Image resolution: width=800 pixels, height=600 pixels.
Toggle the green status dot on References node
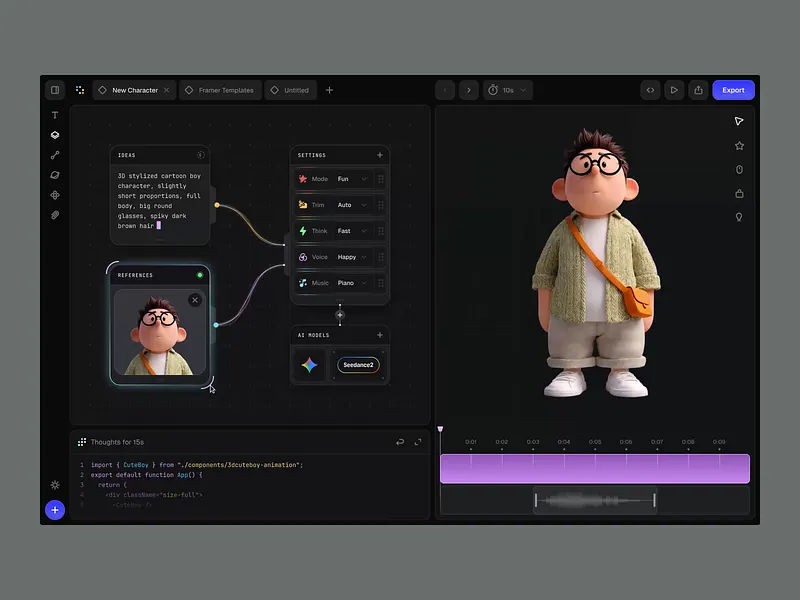click(x=199, y=275)
